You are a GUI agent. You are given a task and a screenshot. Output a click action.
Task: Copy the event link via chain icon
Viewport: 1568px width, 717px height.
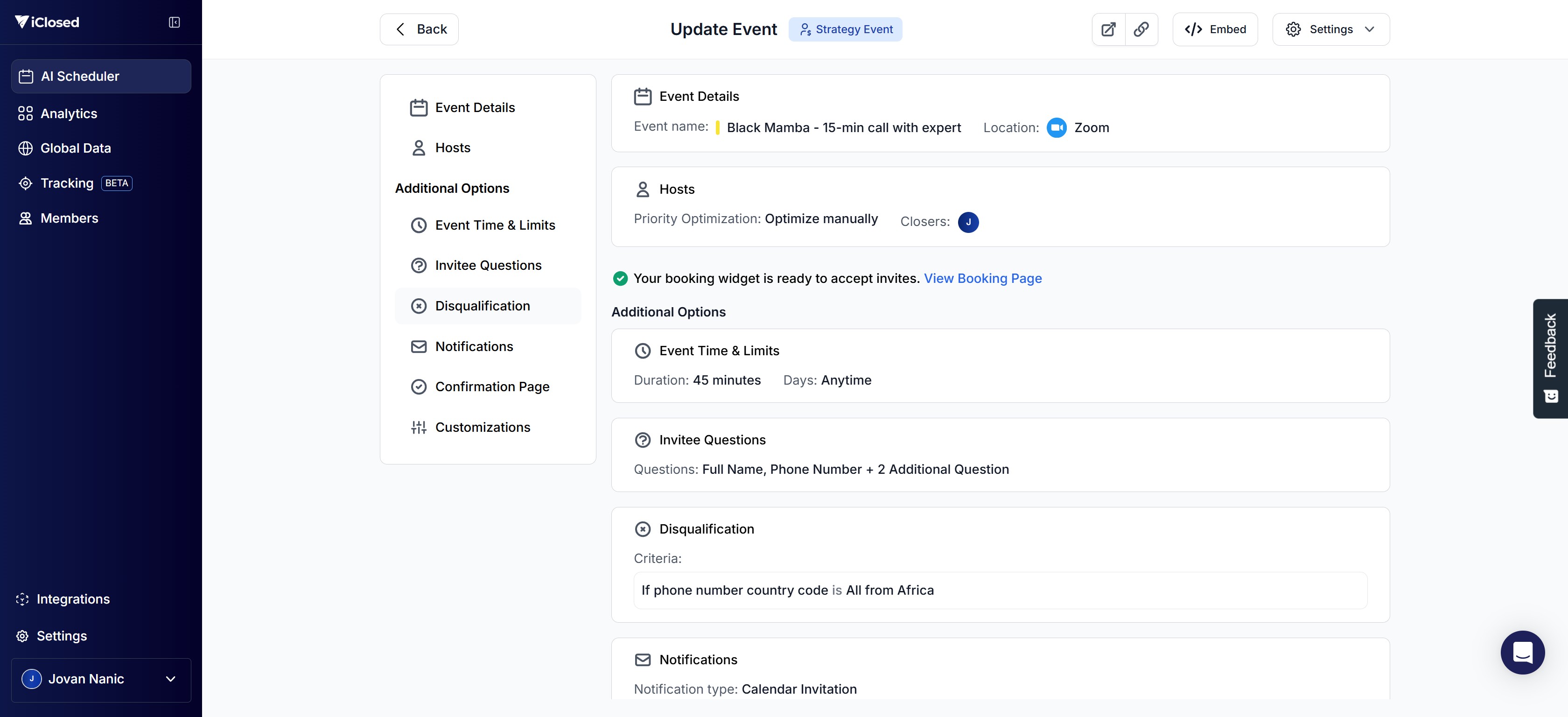[1141, 29]
